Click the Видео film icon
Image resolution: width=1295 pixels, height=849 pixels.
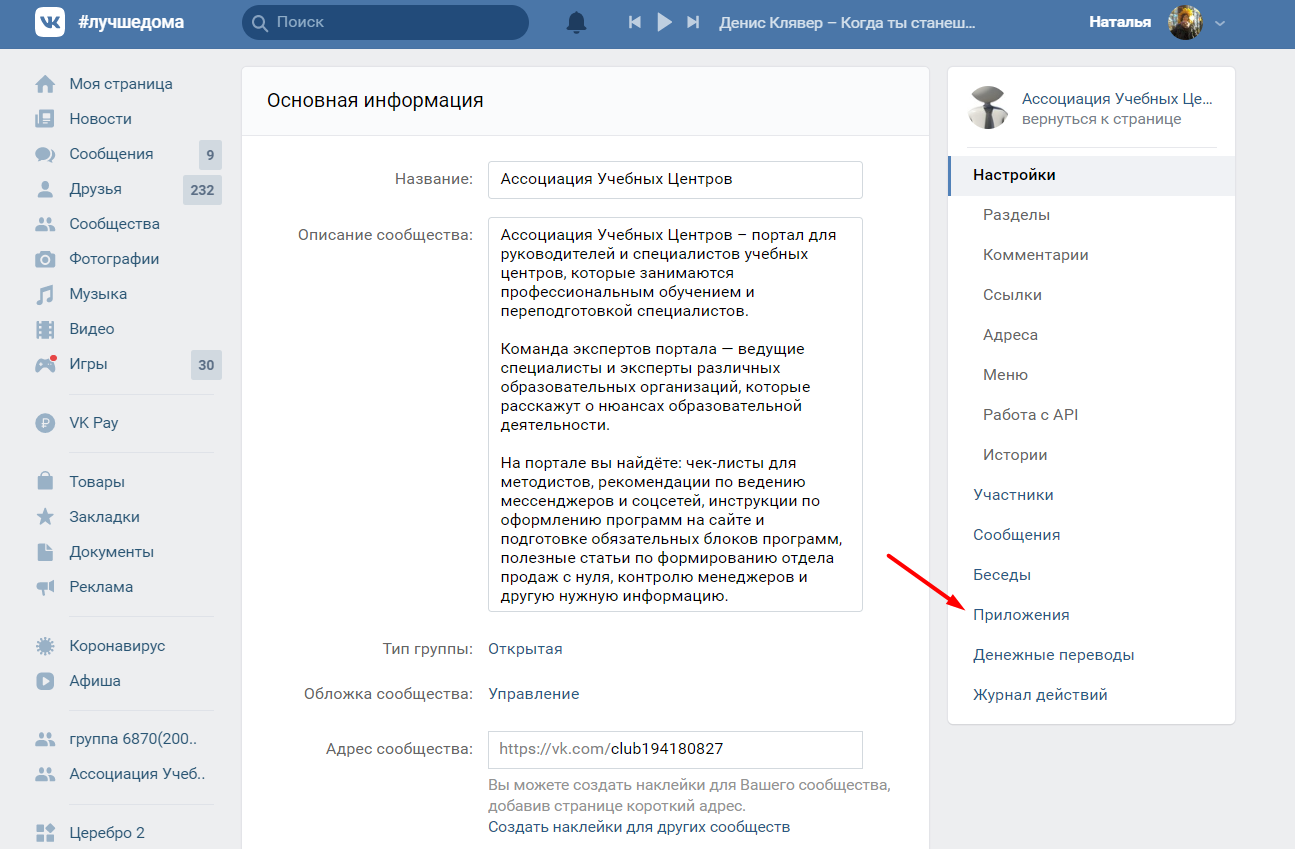click(45, 329)
